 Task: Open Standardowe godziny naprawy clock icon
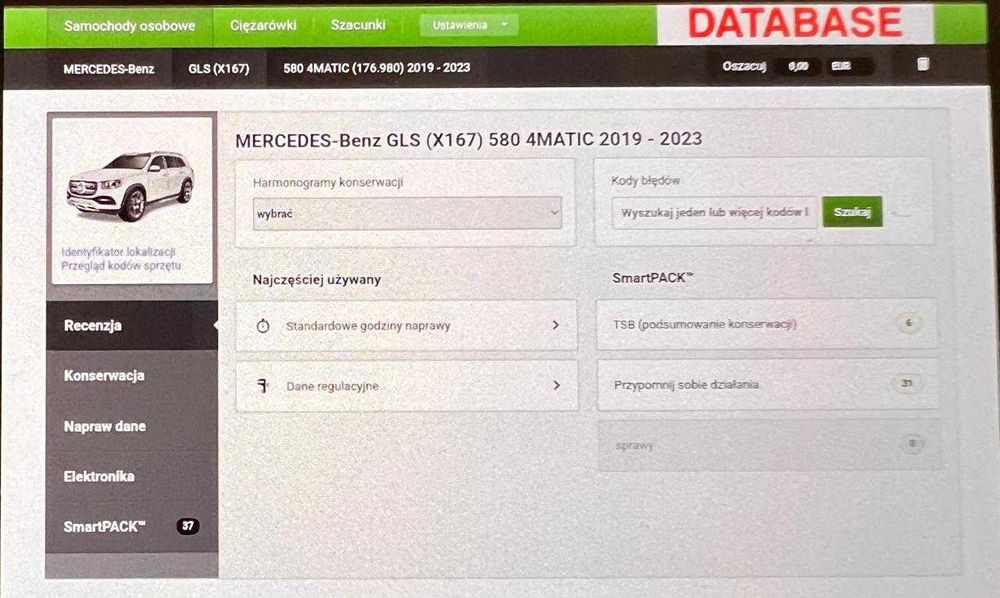click(x=263, y=326)
